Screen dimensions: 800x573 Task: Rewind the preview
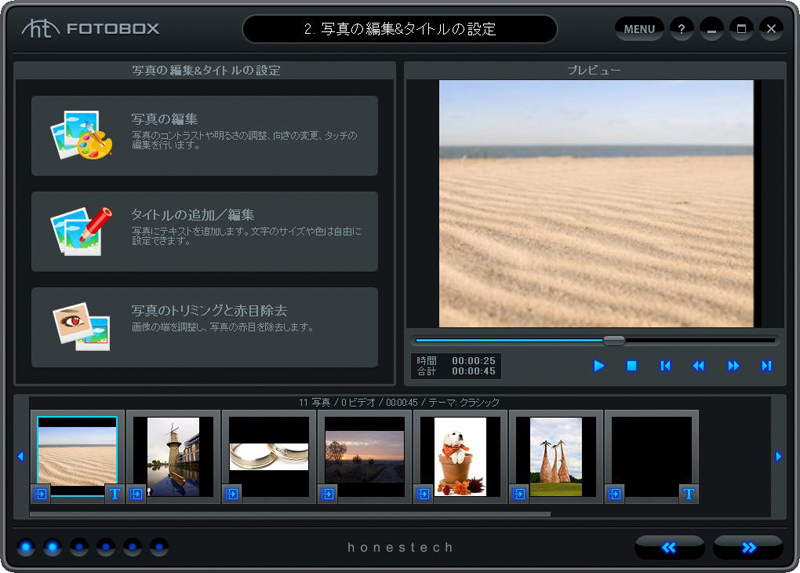pyautogui.click(x=698, y=366)
